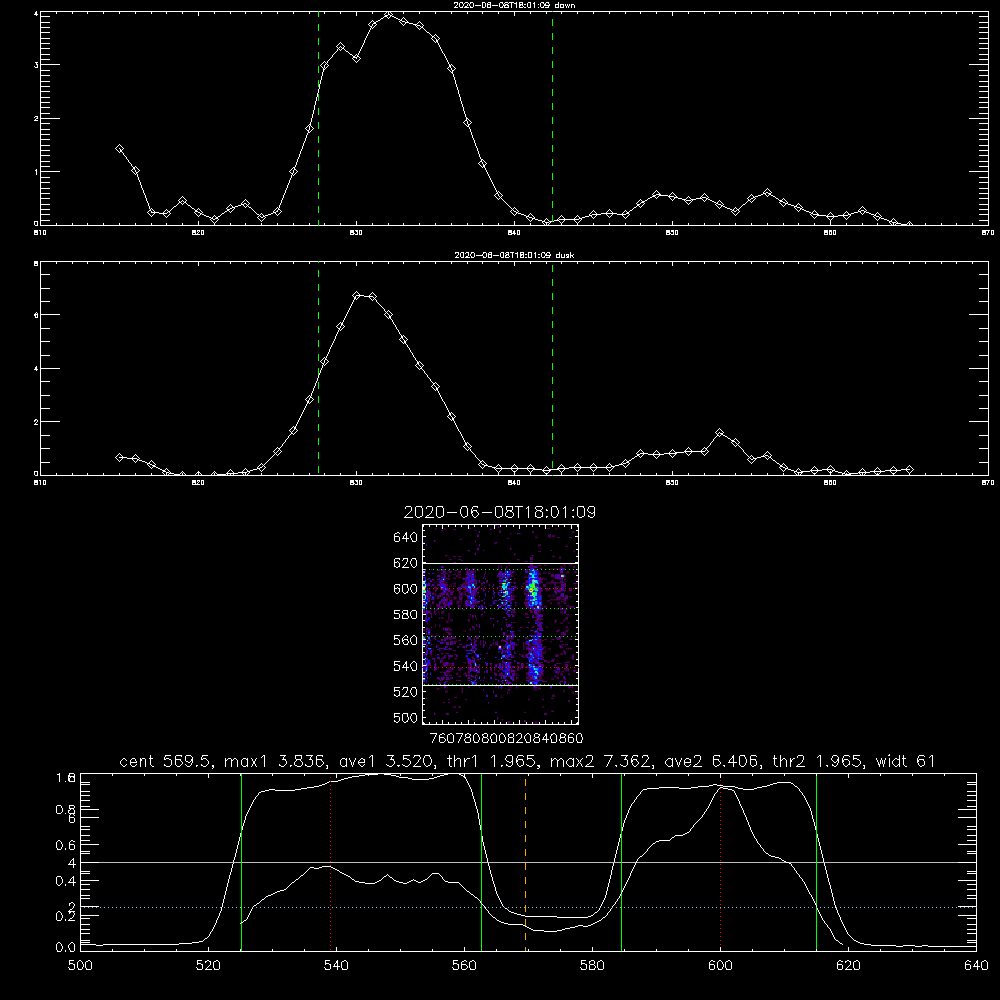
Task: Click red dotted line at 600 in bottom plot
Action: [720, 861]
